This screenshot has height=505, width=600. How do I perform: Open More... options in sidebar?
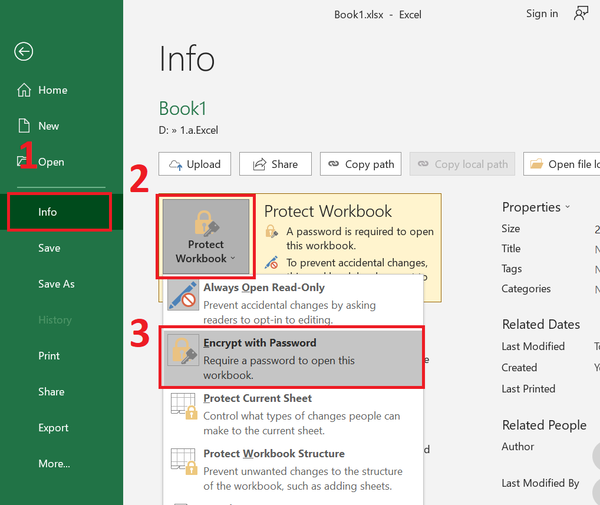[61, 464]
